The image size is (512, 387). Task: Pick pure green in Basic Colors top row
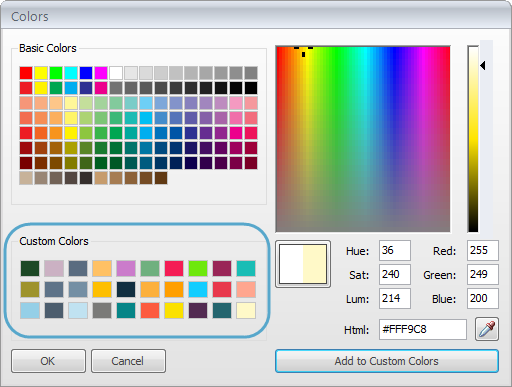[x=56, y=73]
